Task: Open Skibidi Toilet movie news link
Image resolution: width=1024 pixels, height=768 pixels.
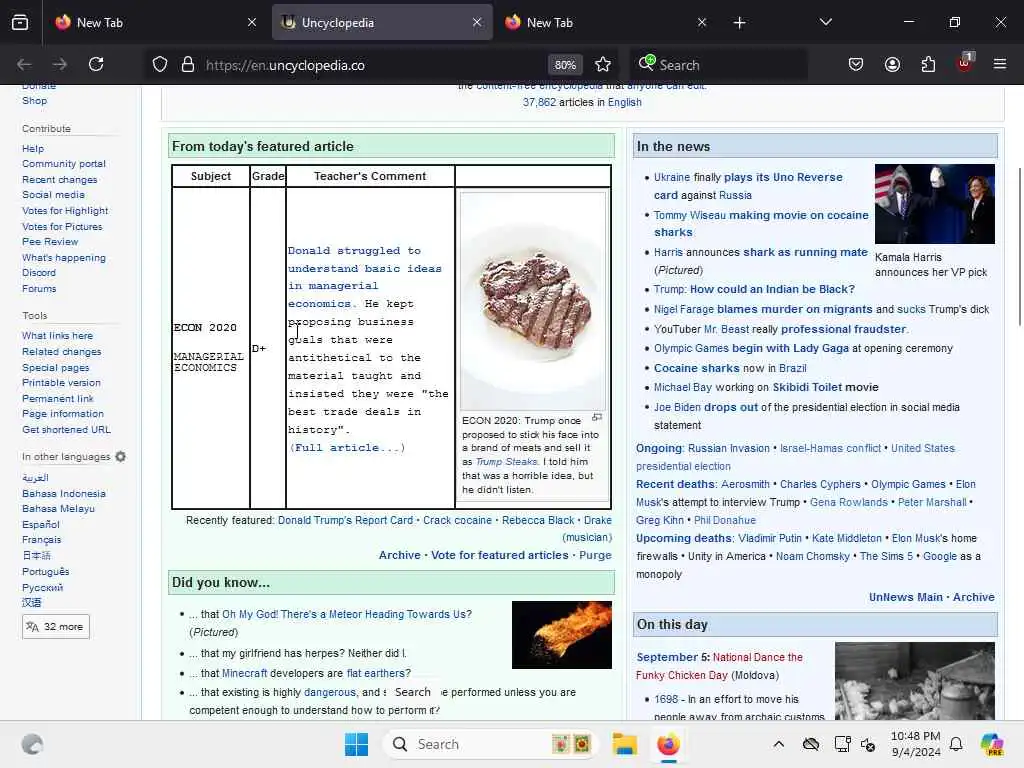Action: (x=825, y=387)
